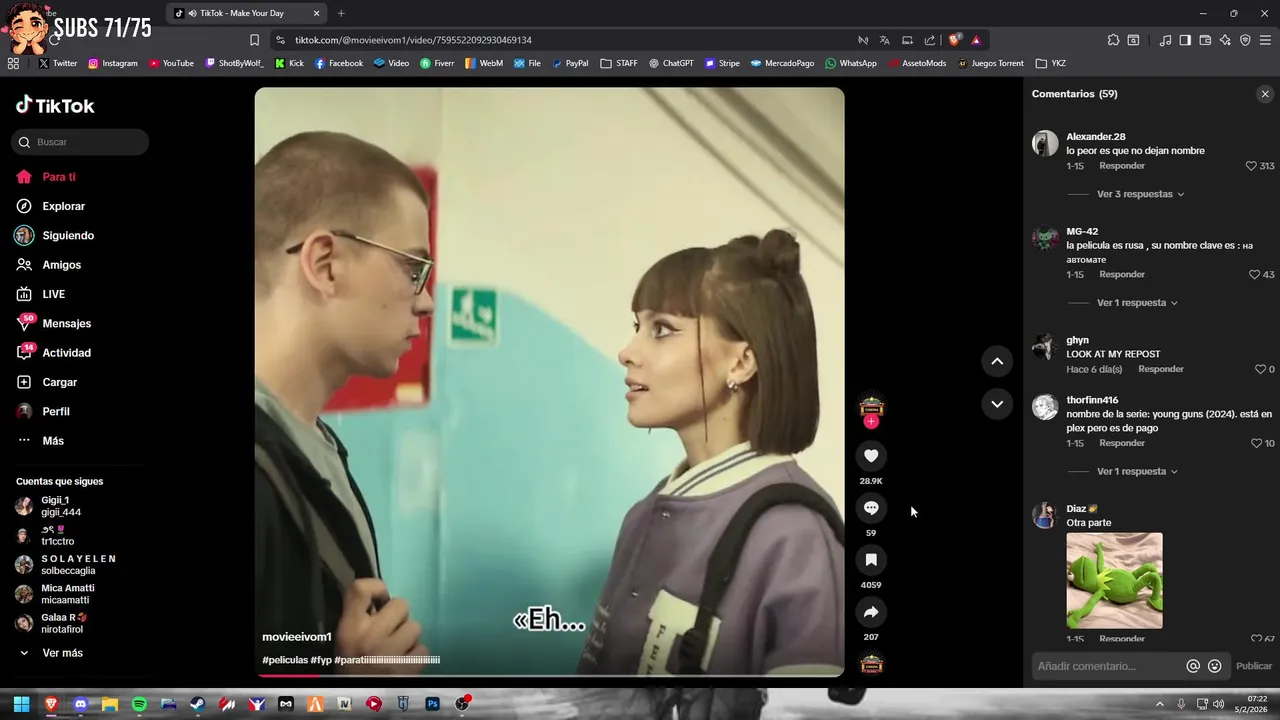
Task: Open comments via the speech bubble icon
Action: 871,508
